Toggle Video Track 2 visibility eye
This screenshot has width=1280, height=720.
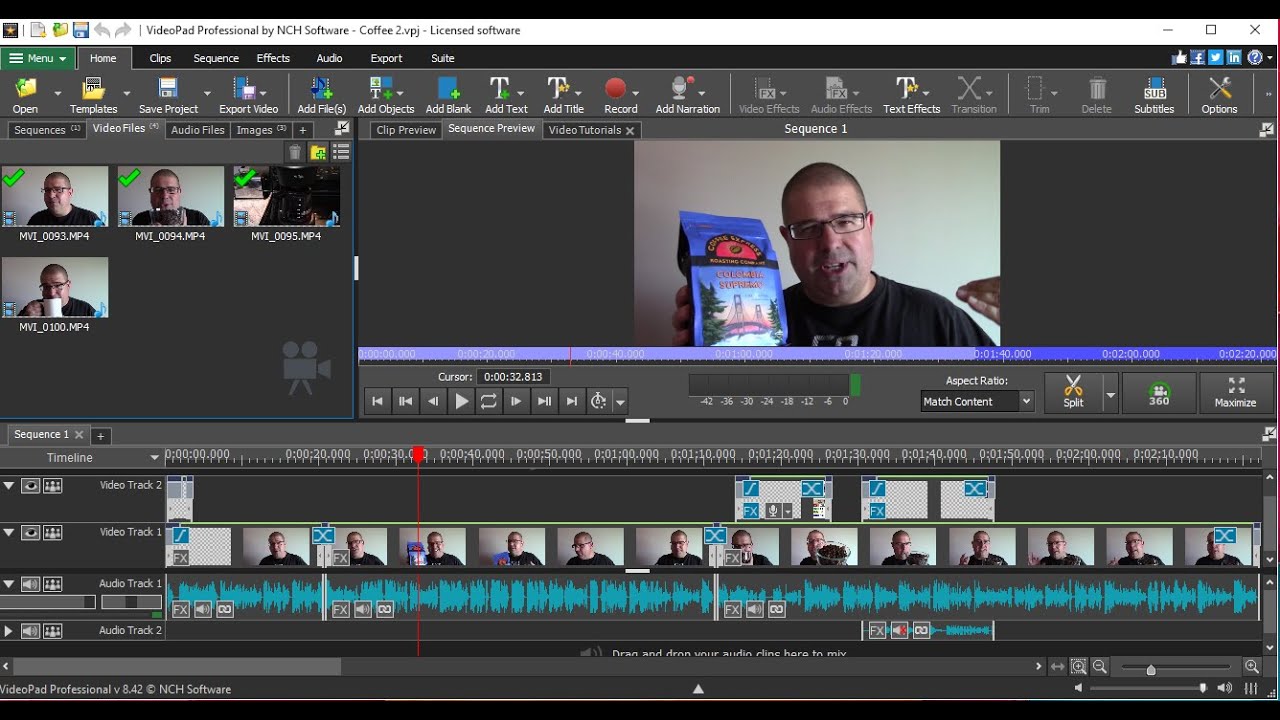[31, 486]
